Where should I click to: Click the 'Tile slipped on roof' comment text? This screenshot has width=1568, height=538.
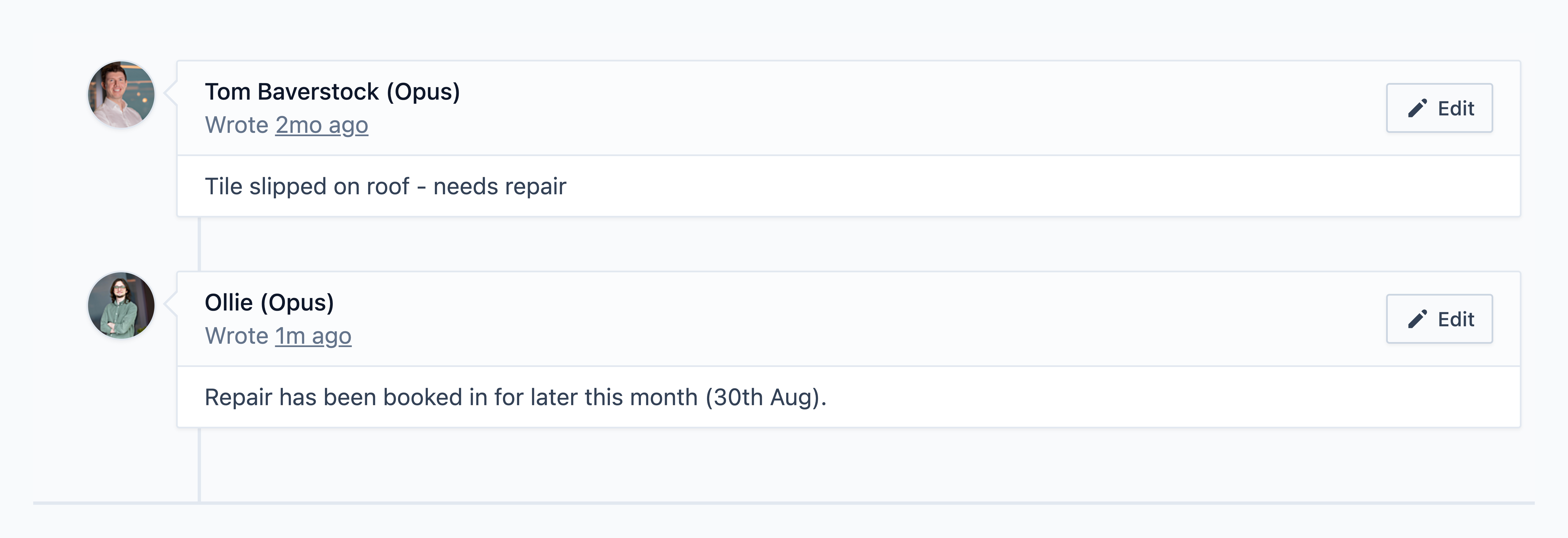pyautogui.click(x=307, y=186)
